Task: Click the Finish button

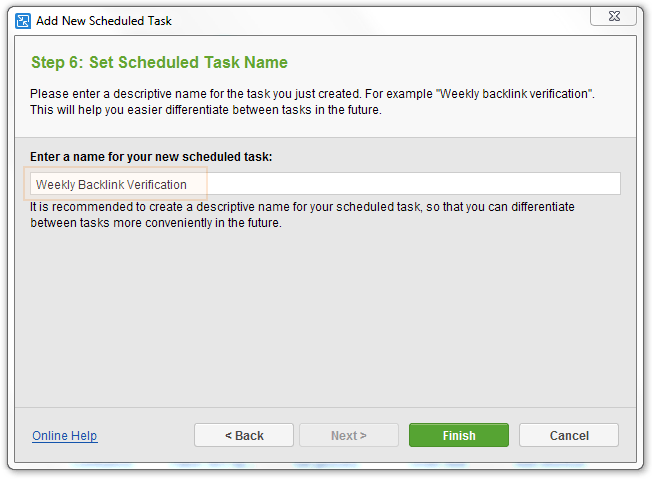Action: pyautogui.click(x=459, y=435)
